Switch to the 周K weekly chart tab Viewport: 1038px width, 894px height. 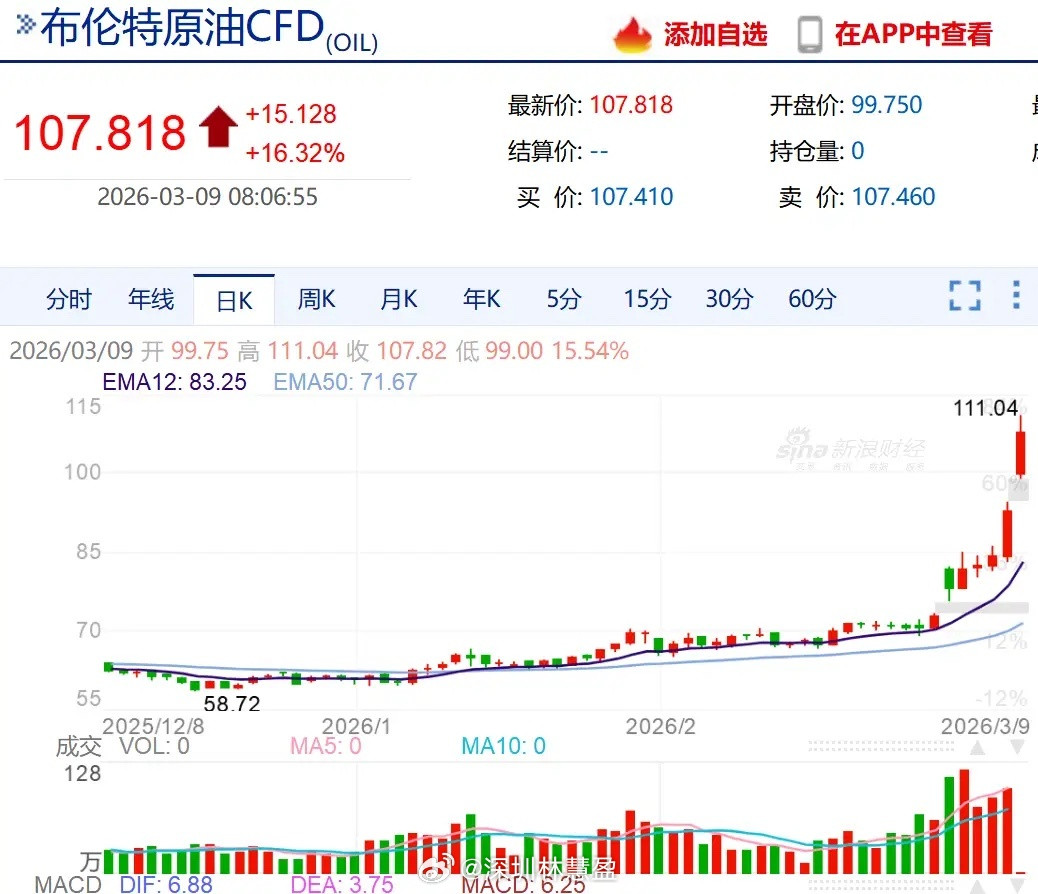(x=316, y=298)
